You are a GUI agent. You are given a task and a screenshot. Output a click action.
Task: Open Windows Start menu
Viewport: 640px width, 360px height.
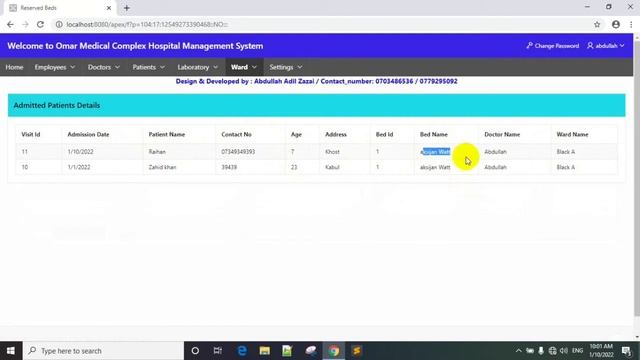[11, 351]
